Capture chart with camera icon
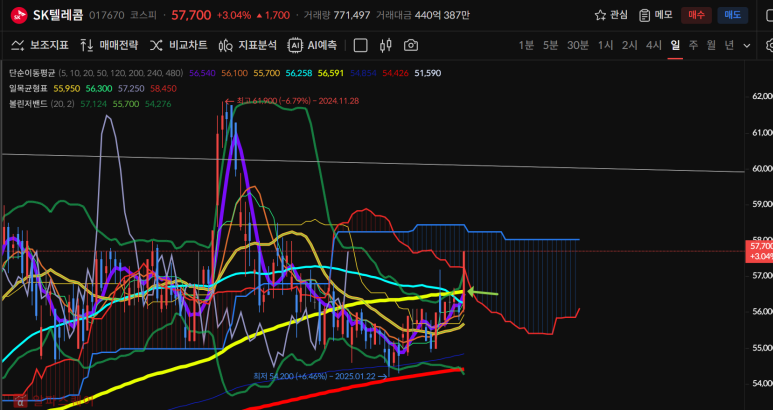The width and height of the screenshot is (773, 410). click(x=411, y=45)
